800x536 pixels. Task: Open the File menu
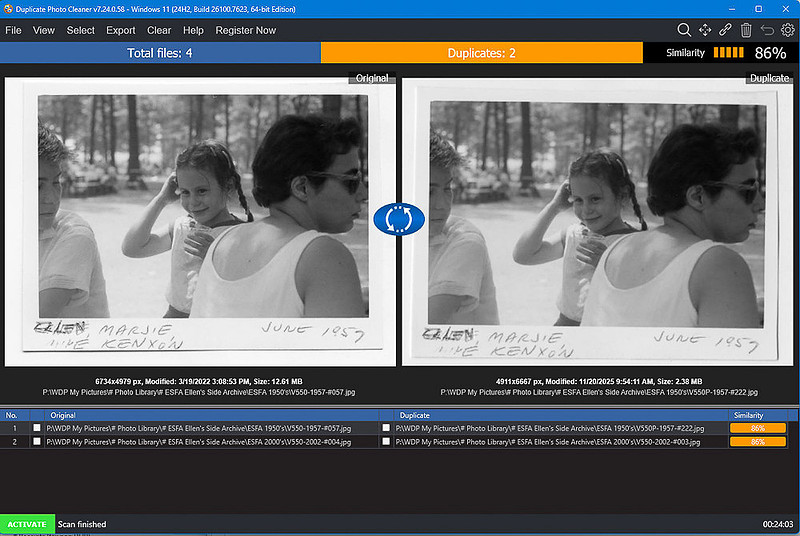coord(13,31)
